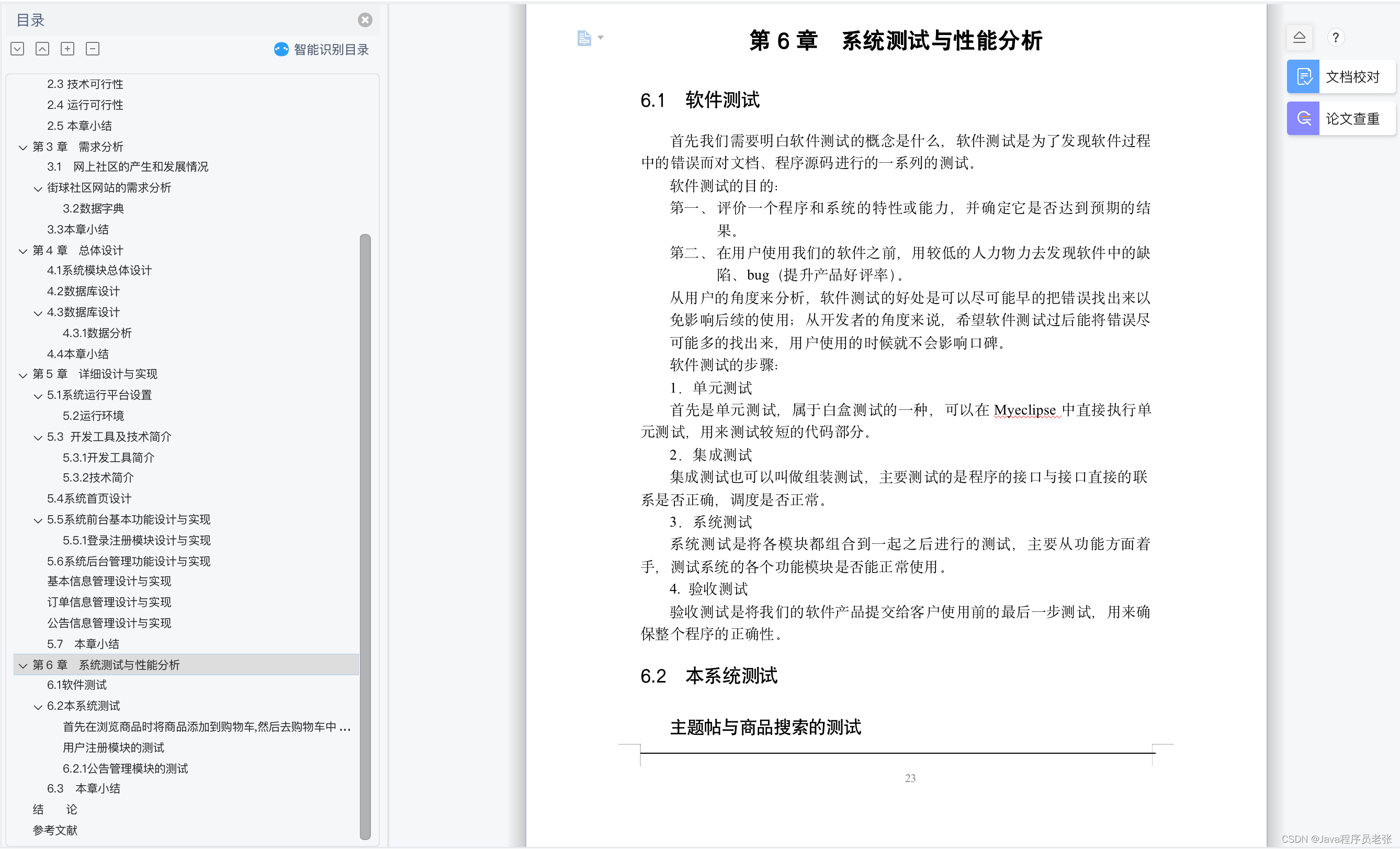
Task: Collapse 4.3数据库设计 chevron
Action: pyautogui.click(x=38, y=313)
